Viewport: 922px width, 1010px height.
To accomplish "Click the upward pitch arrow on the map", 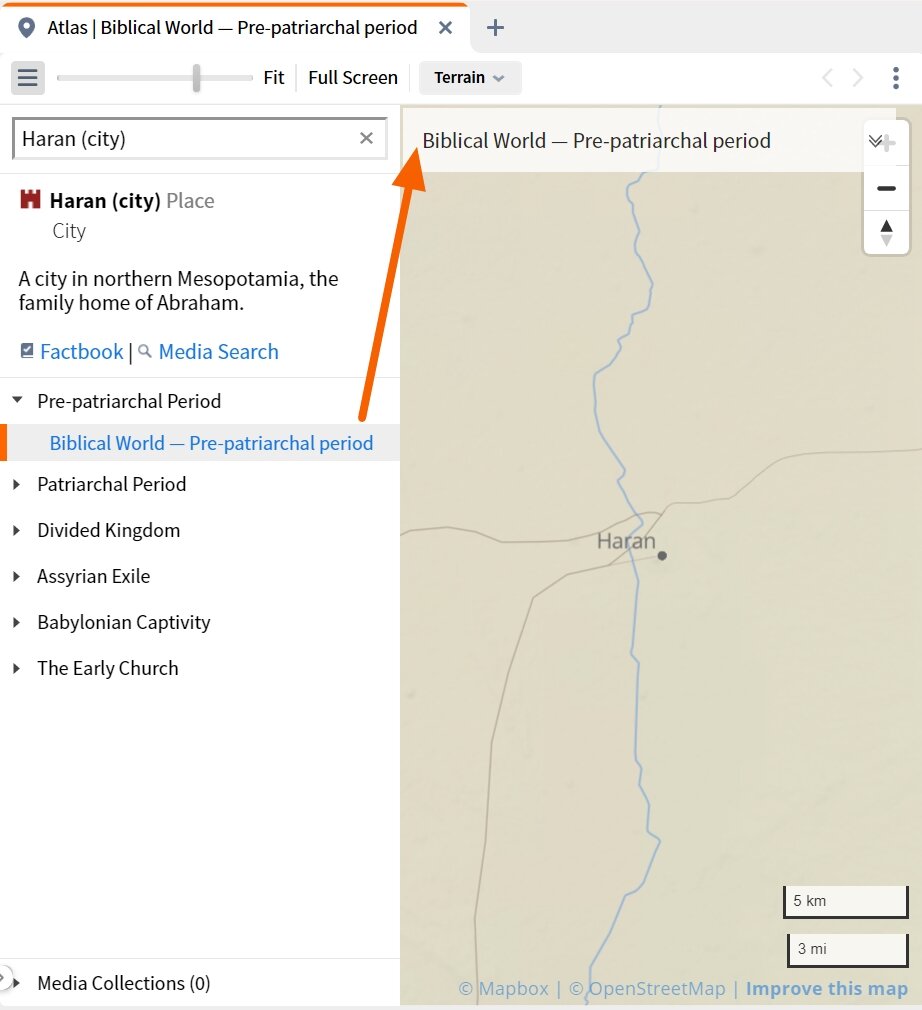I will tap(887, 226).
